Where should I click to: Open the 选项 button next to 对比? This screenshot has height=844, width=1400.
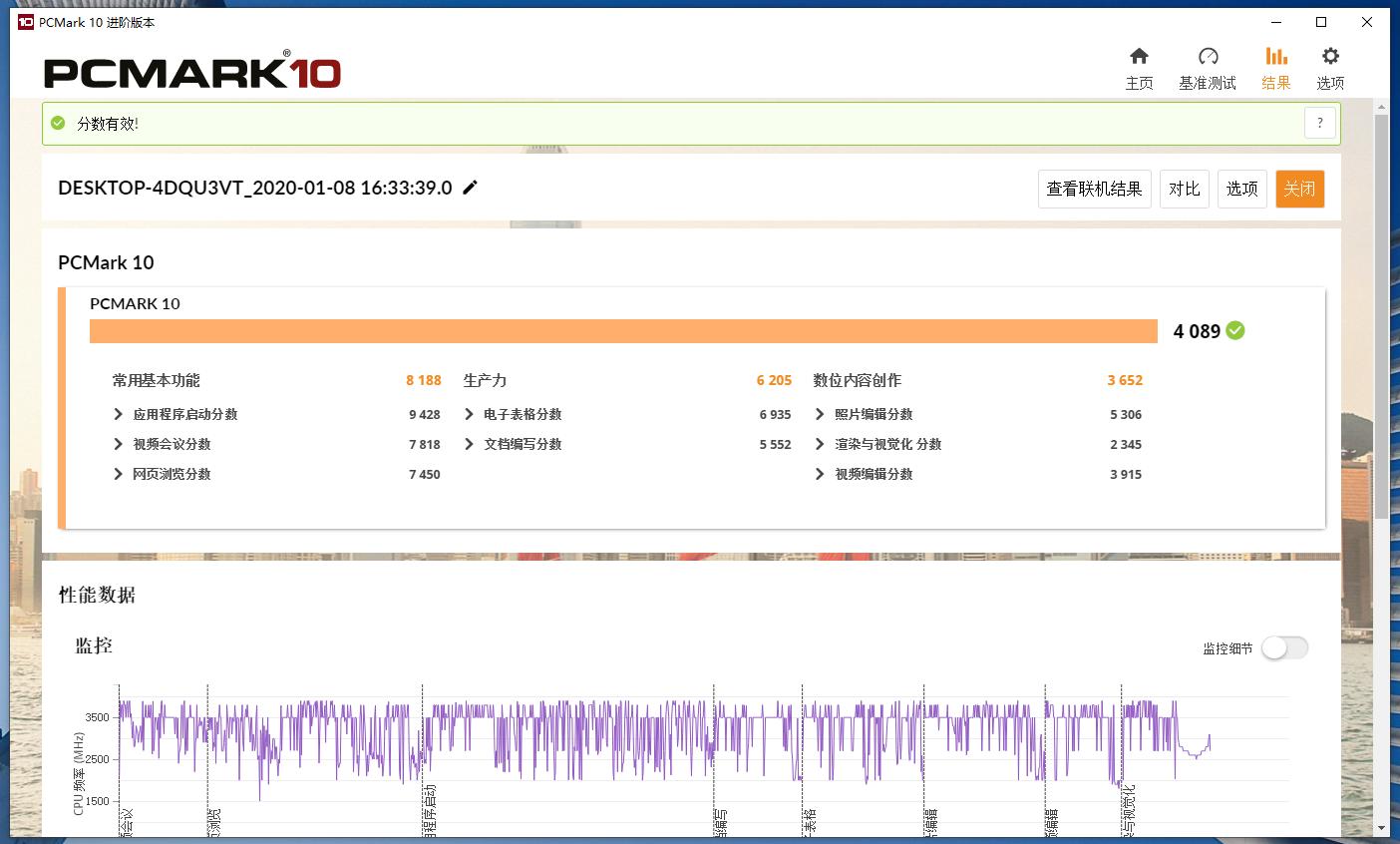[x=1241, y=189]
